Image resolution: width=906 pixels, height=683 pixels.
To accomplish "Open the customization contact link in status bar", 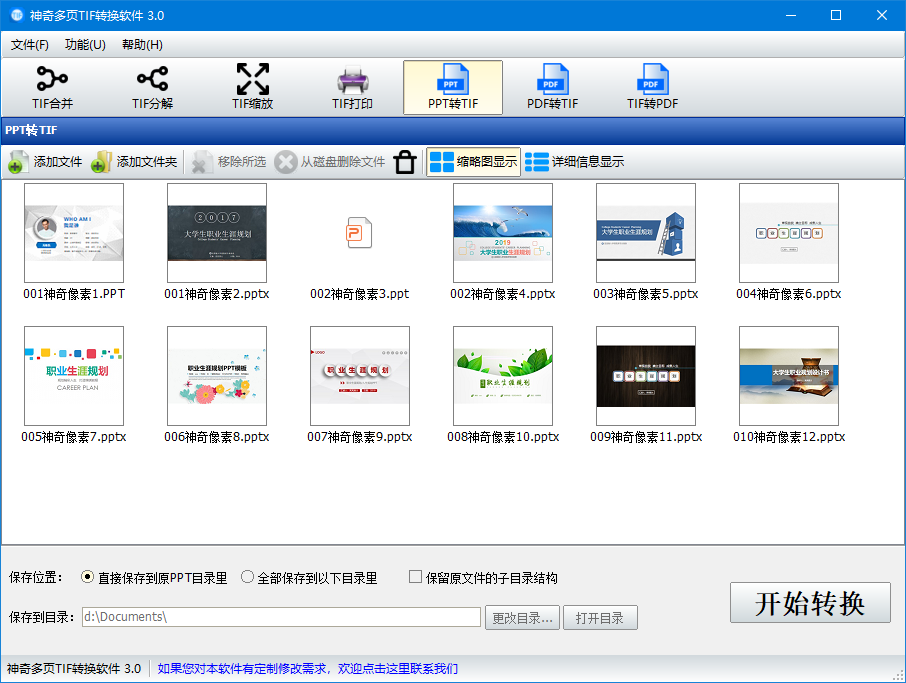I will [307, 669].
